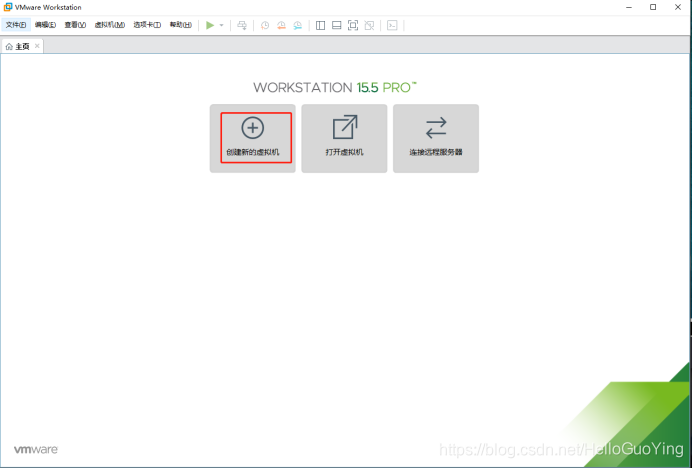The width and height of the screenshot is (693, 468).
Task: Close the 主页 tab
Action: click(x=37, y=46)
